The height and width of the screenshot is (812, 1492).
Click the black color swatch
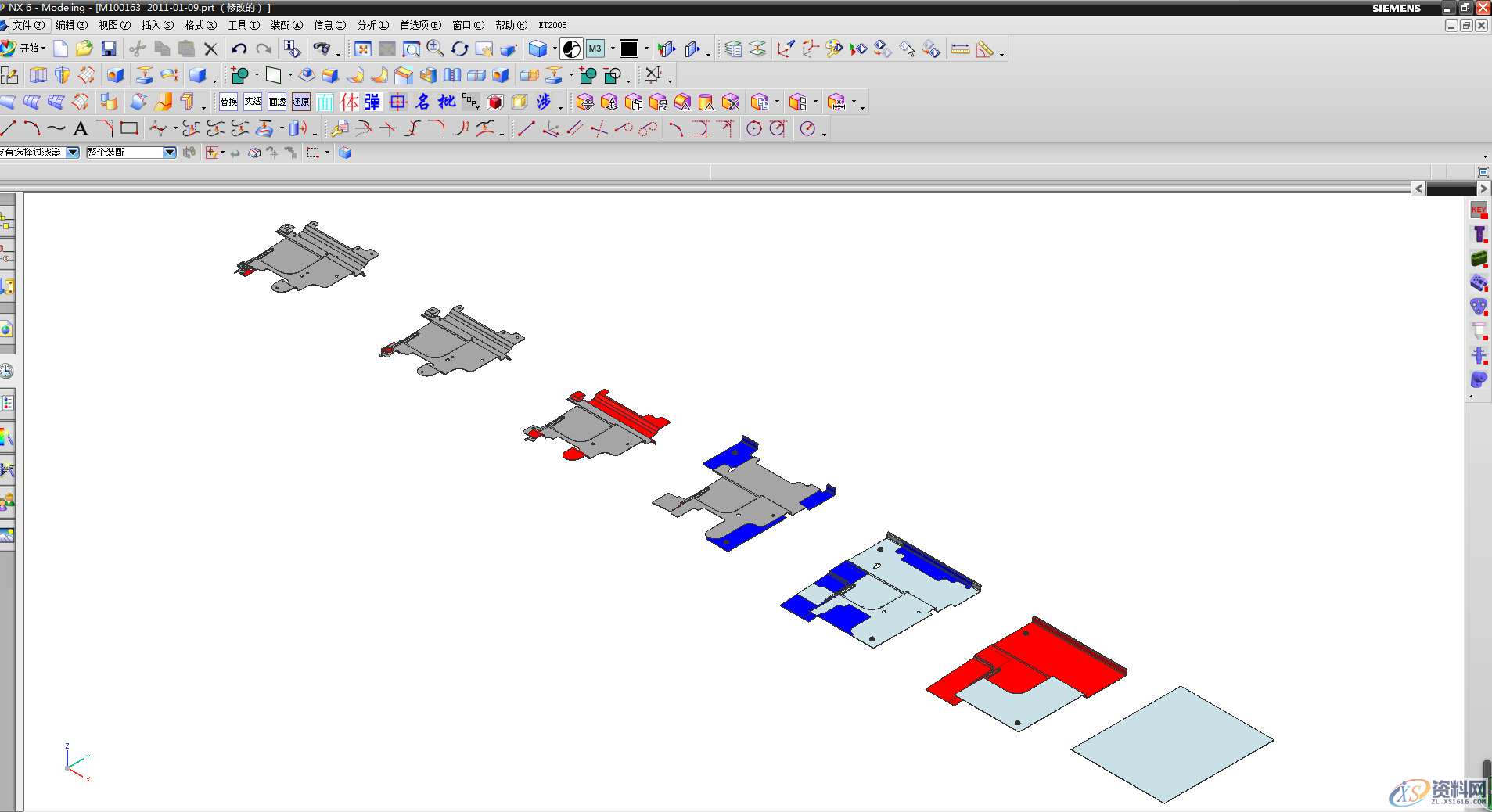click(x=629, y=49)
